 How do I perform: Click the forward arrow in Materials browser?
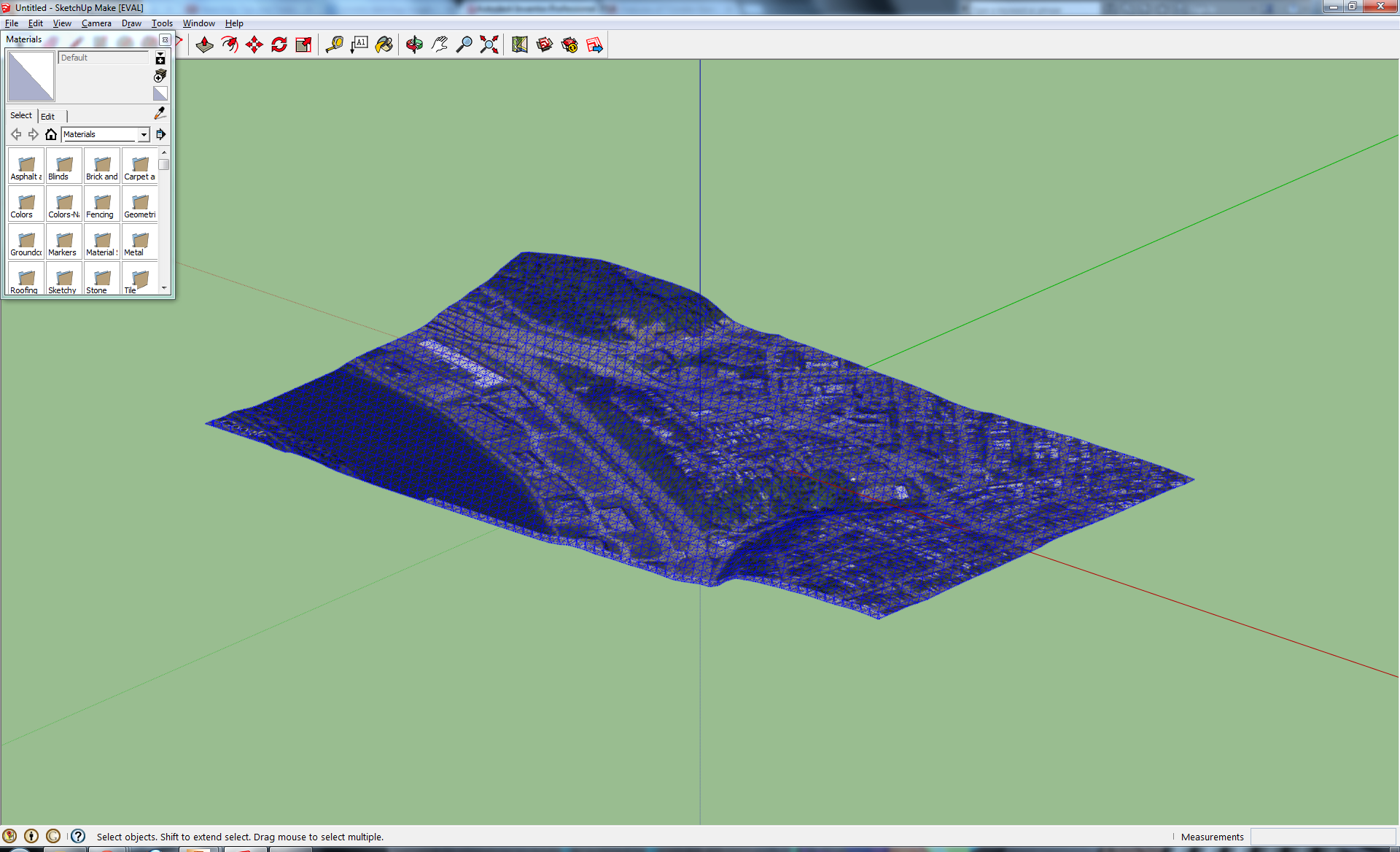(x=34, y=134)
